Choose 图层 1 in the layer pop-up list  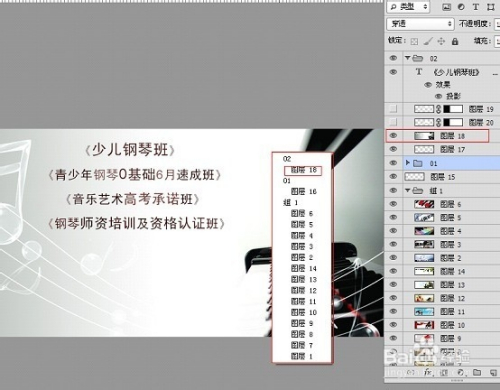point(302,356)
